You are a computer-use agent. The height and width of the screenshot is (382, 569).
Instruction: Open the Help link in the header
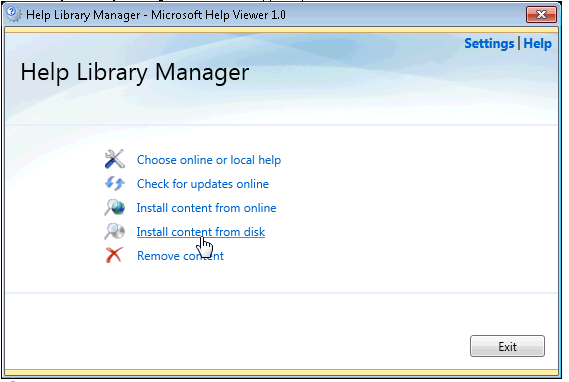537,44
